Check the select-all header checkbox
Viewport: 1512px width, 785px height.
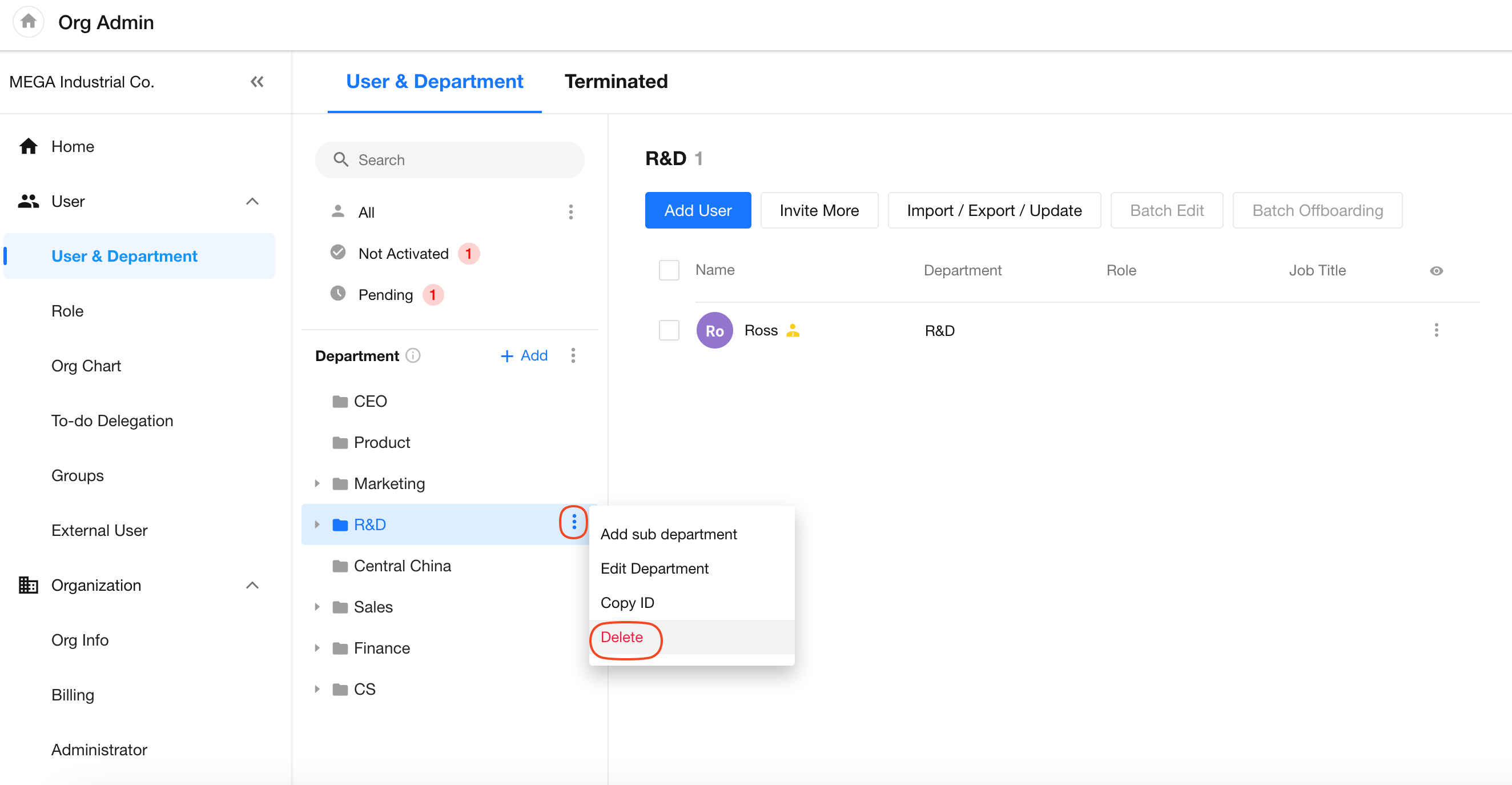point(669,270)
